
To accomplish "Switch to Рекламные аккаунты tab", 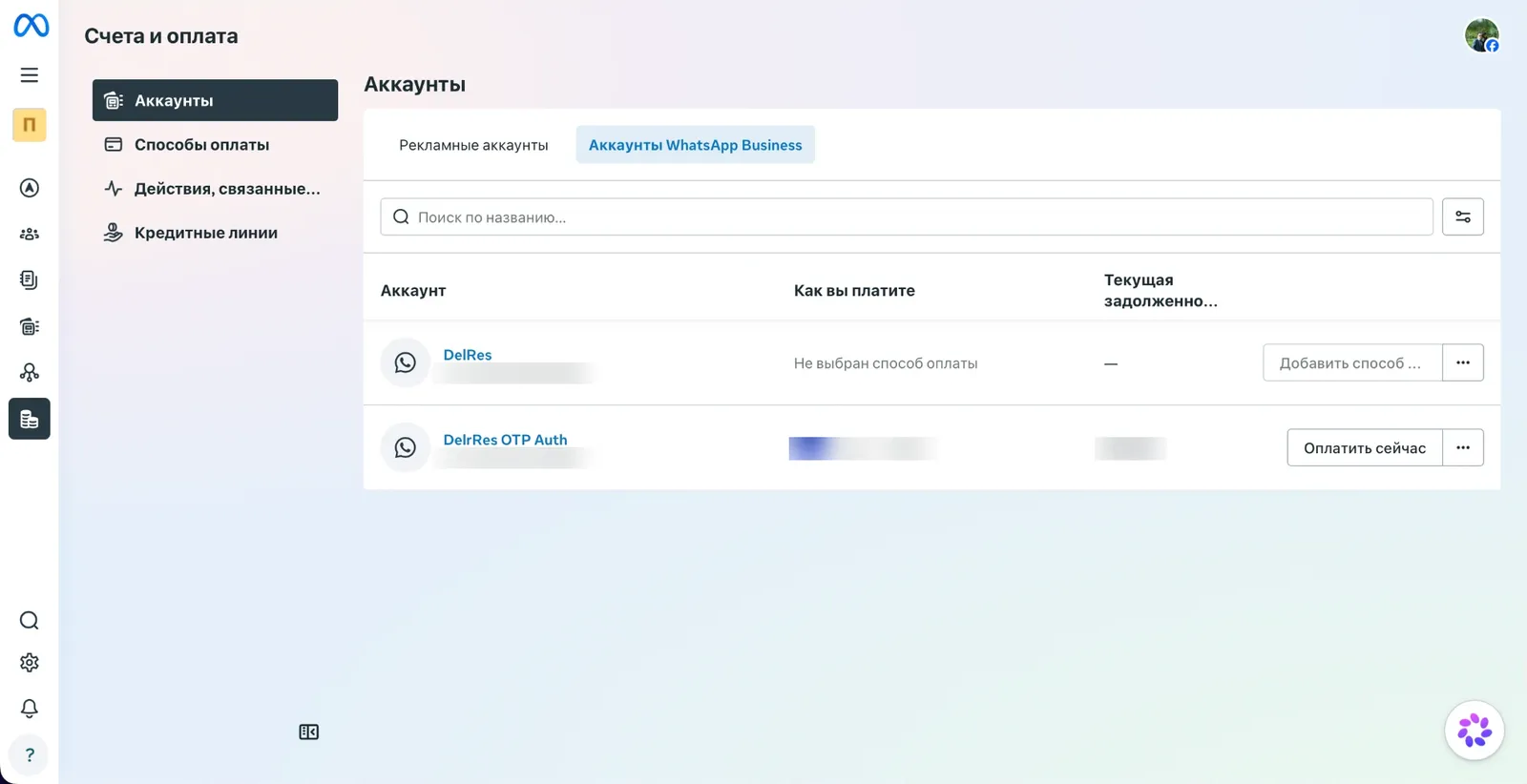I will [473, 145].
